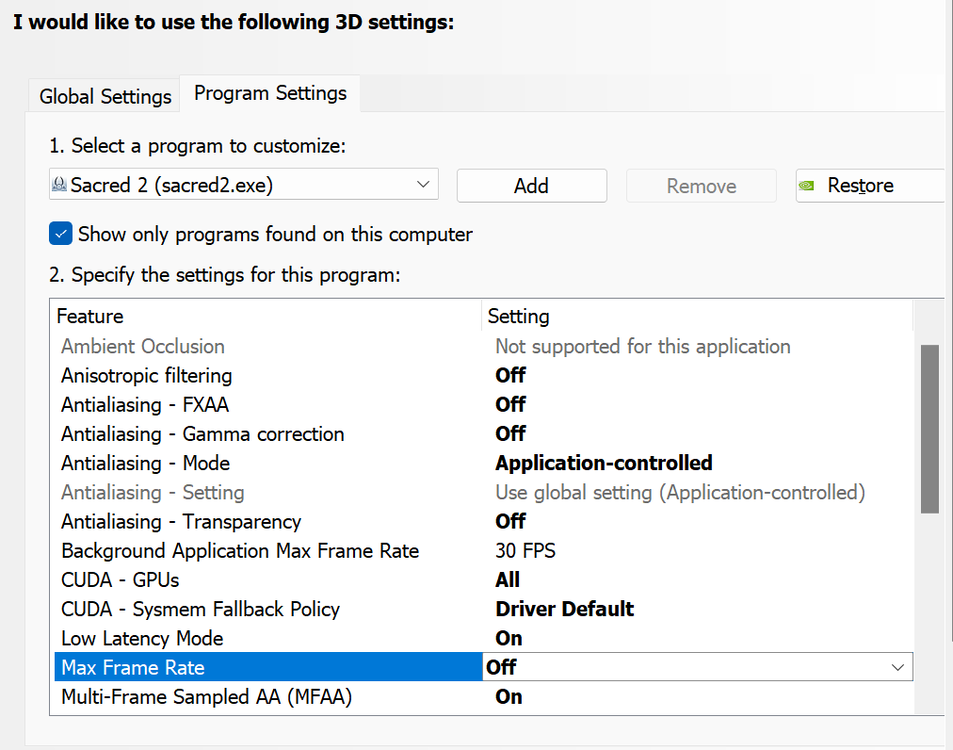This screenshot has width=953, height=750.
Task: Click Off value for Antialiasing Transparency
Action: (x=511, y=521)
